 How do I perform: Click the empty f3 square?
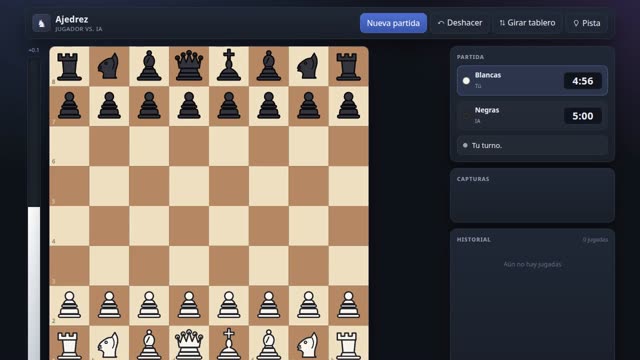click(x=269, y=266)
